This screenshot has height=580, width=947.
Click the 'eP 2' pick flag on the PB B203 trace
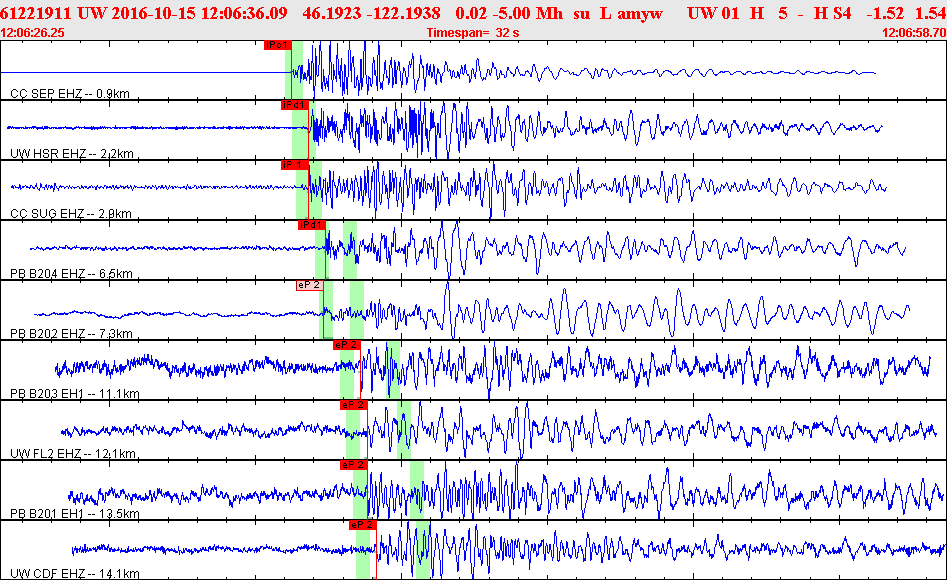point(347,344)
